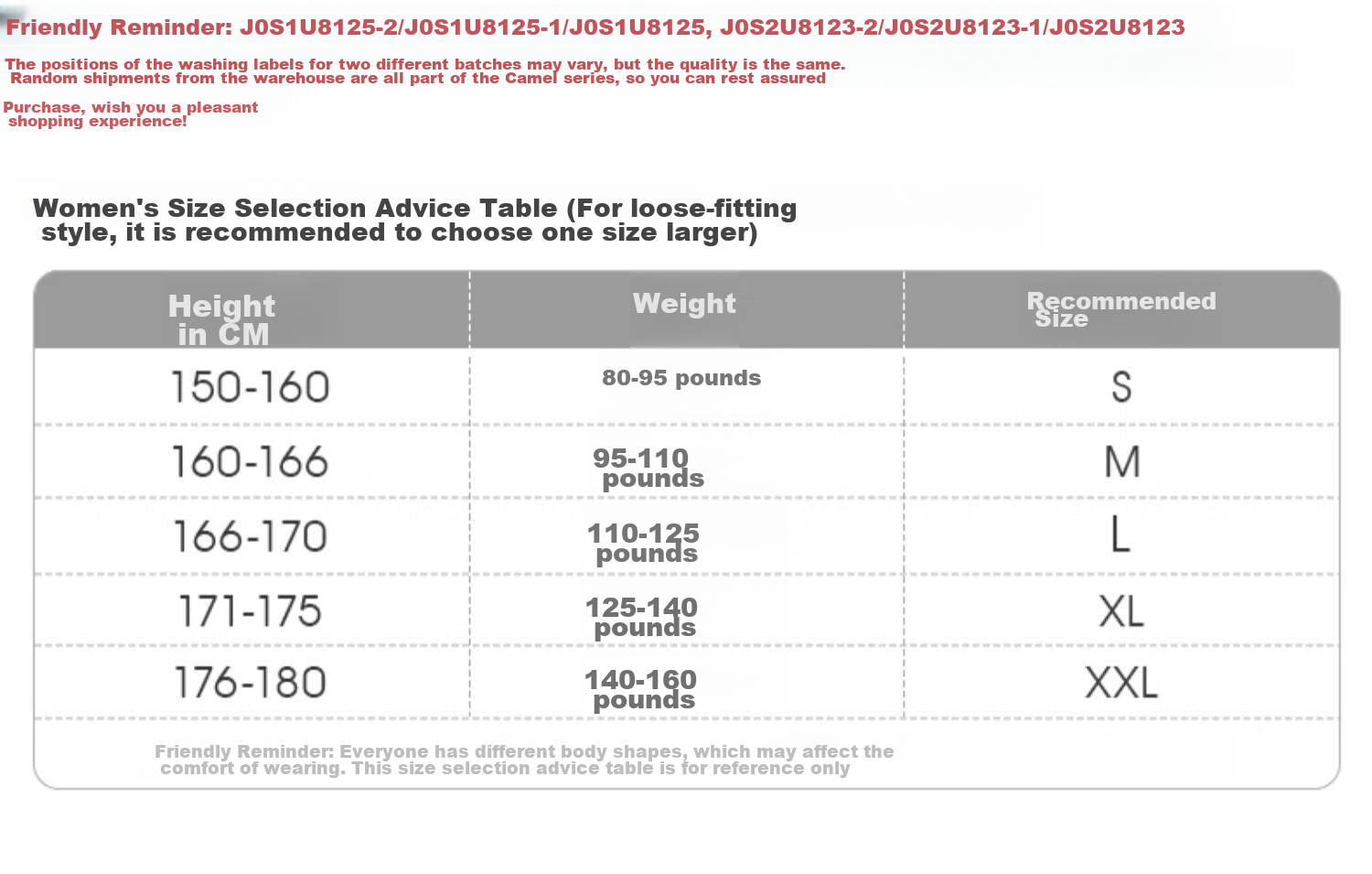The height and width of the screenshot is (874, 1372).
Task: Select the 176-180 height cell
Action: [251, 683]
